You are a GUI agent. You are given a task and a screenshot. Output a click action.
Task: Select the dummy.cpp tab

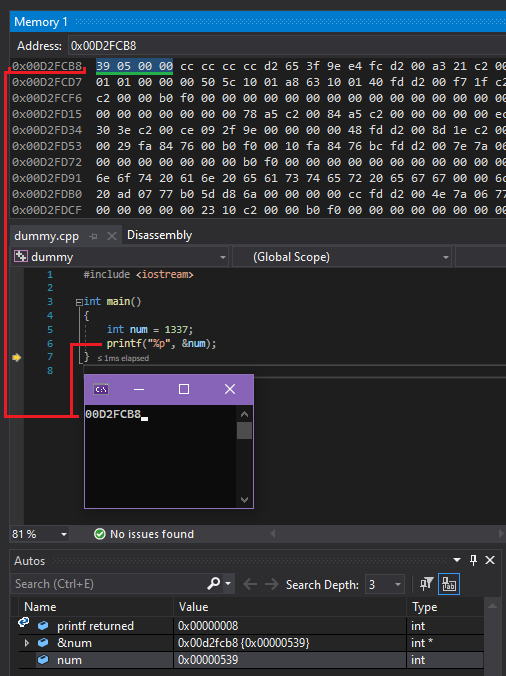coord(47,236)
